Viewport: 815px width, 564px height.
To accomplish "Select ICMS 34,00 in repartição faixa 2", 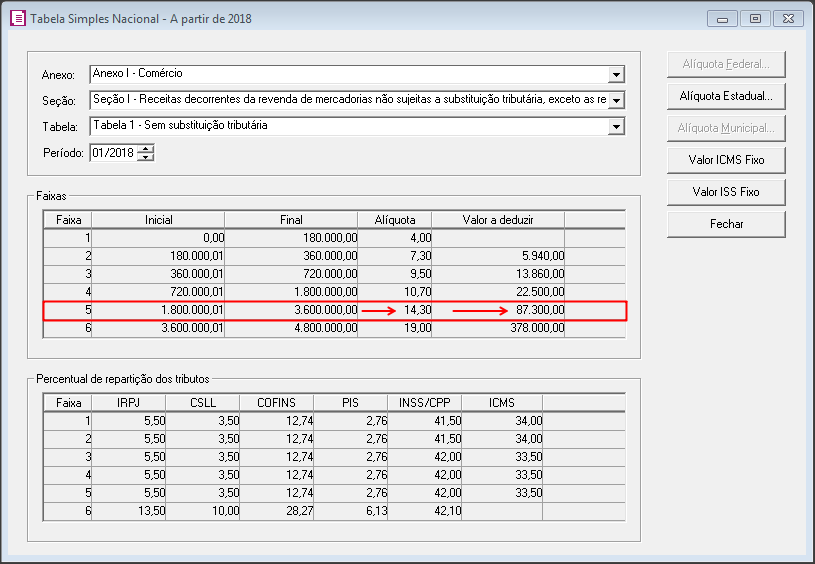I will [x=502, y=439].
